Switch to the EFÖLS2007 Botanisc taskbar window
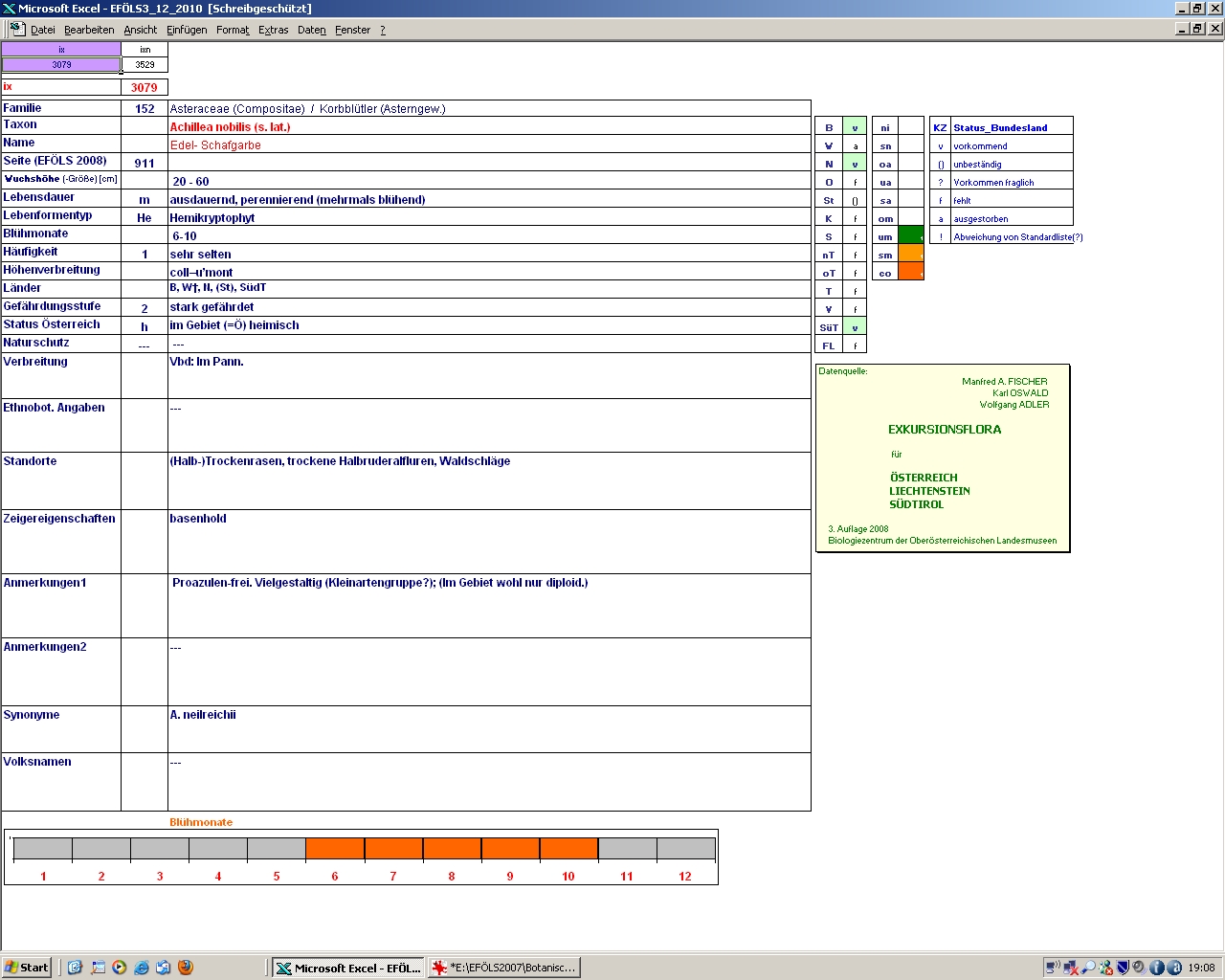This screenshot has height=980, width=1225. pyautogui.click(x=503, y=968)
